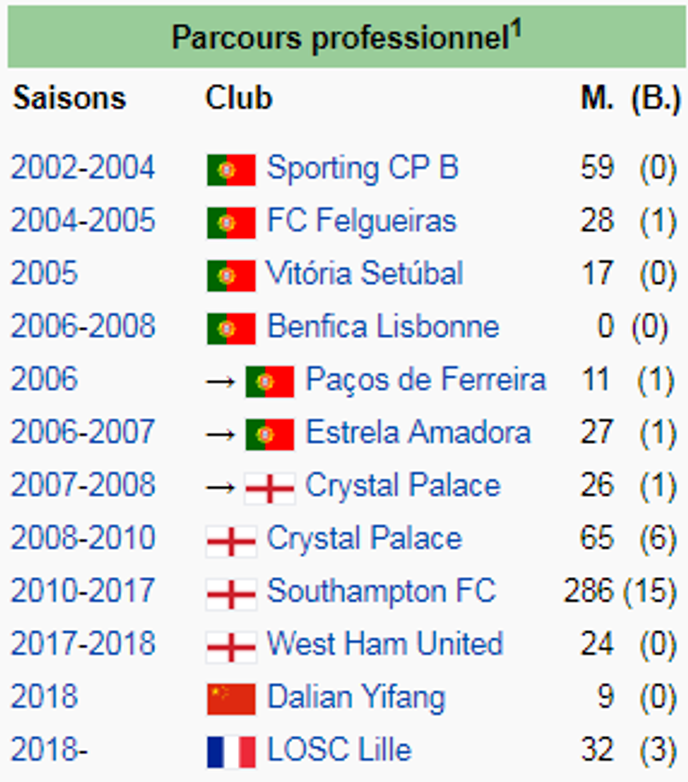
Task: Follow the LOSC Lille link
Action: (x=339, y=750)
